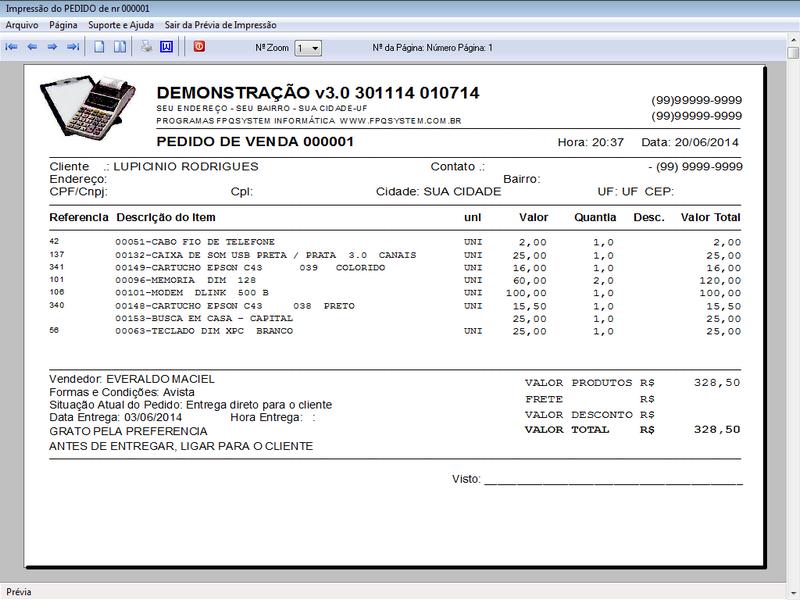Viewport: 800px width, 600px height.
Task: Open the print dialog via printer icon
Action: click(146, 44)
